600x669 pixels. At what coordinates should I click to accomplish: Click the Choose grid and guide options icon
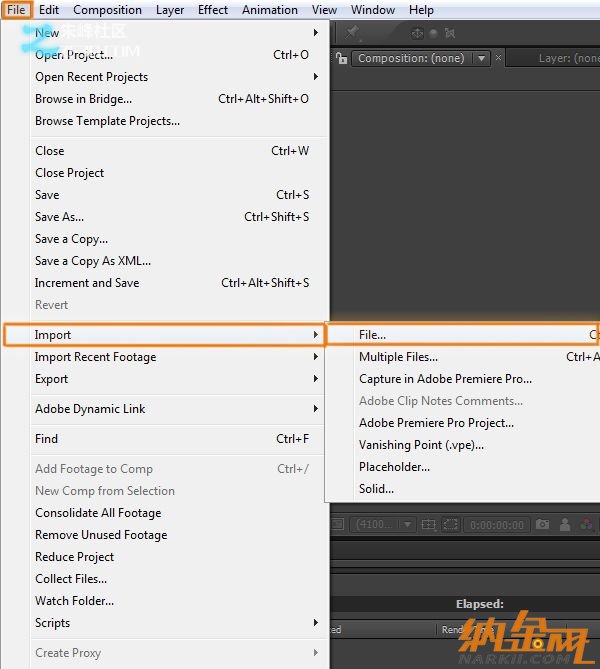pyautogui.click(x=429, y=524)
